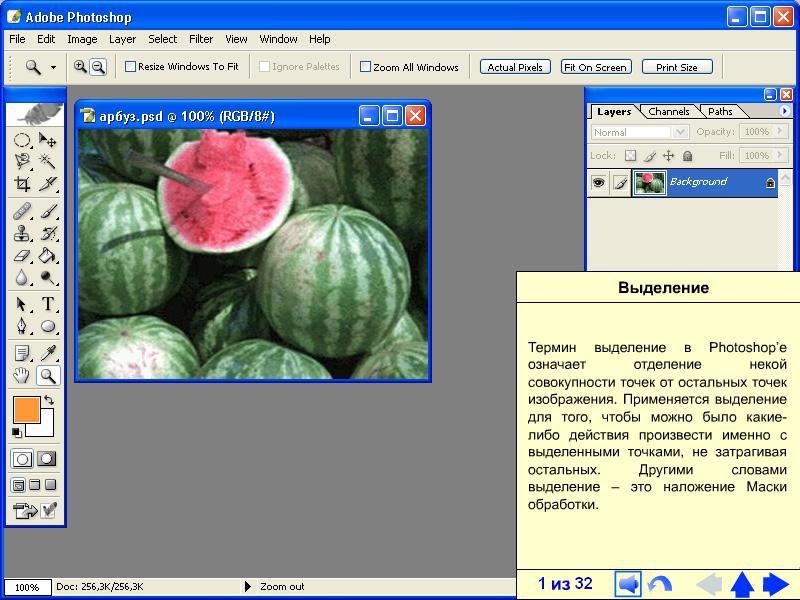Select the Clone Stamp tool

[x=22, y=234]
